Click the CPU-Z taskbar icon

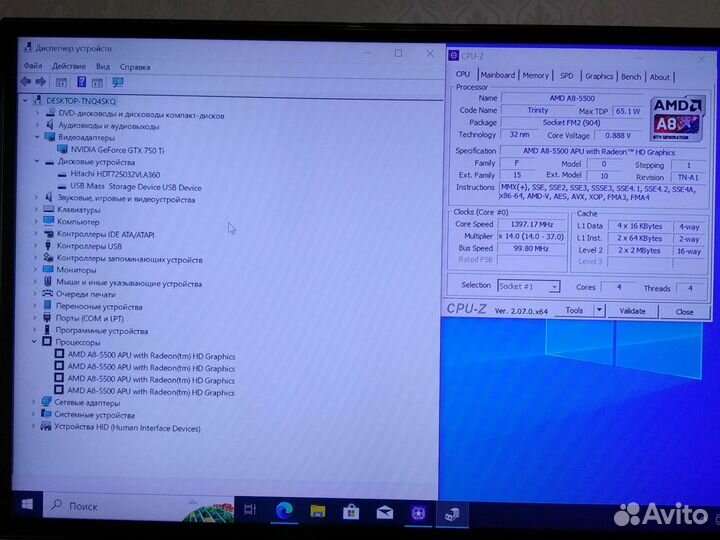[x=418, y=513]
